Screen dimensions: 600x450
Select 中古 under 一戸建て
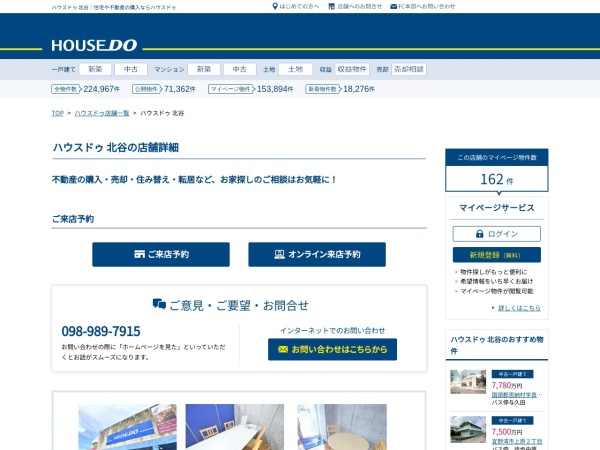click(131, 69)
